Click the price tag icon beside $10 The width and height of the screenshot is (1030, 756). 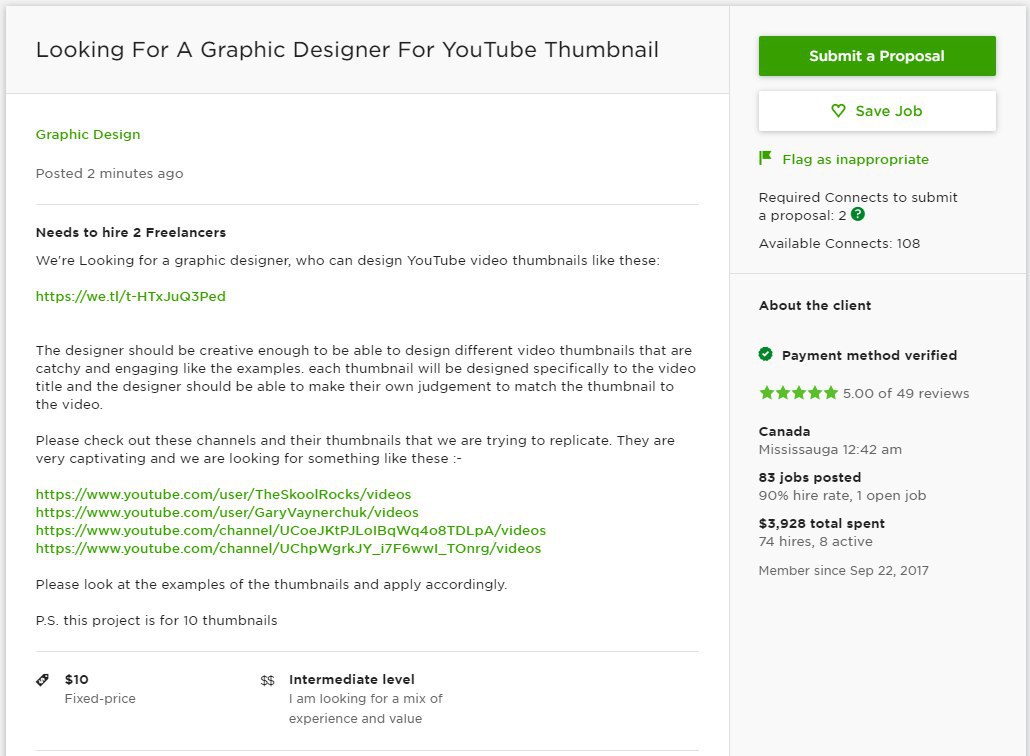pyautogui.click(x=42, y=680)
